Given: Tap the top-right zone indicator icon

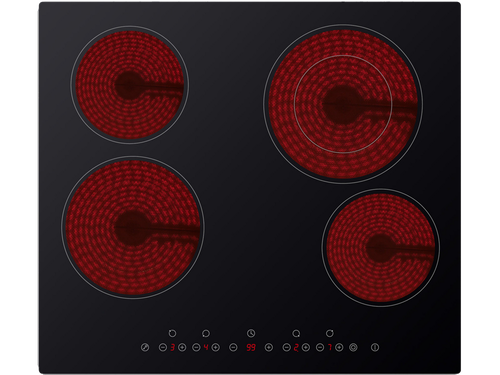Looking at the screenshot, I should click(330, 333).
